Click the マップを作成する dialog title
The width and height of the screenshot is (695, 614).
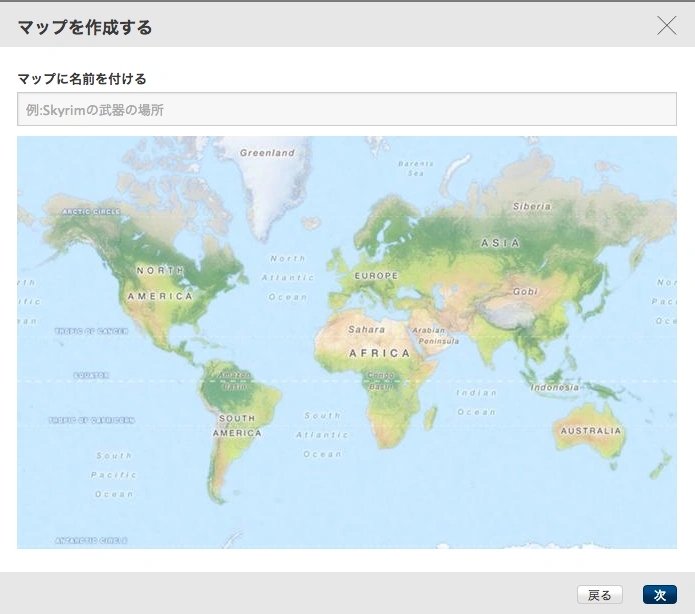click(85, 27)
